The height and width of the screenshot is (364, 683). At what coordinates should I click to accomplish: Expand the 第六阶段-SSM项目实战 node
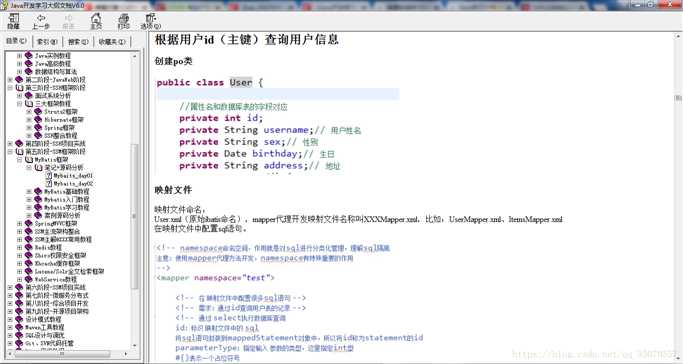10,287
